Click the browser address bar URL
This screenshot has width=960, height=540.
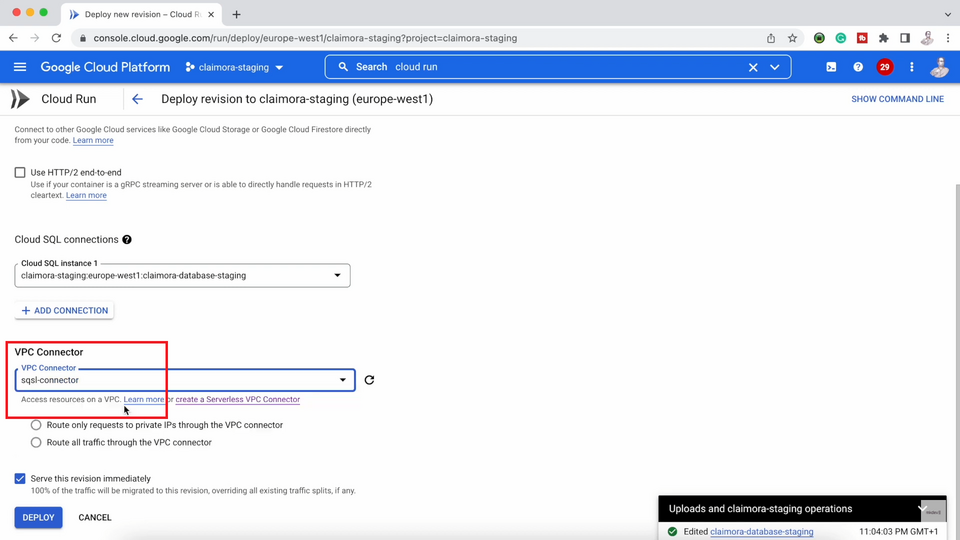click(x=305, y=38)
